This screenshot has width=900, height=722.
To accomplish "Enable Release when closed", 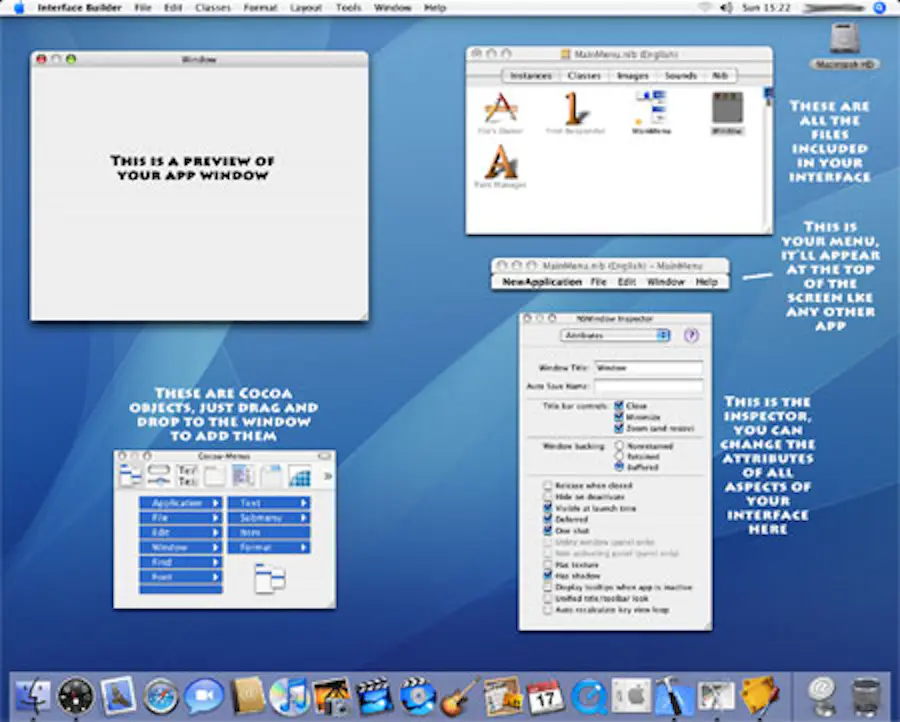I will (x=548, y=485).
